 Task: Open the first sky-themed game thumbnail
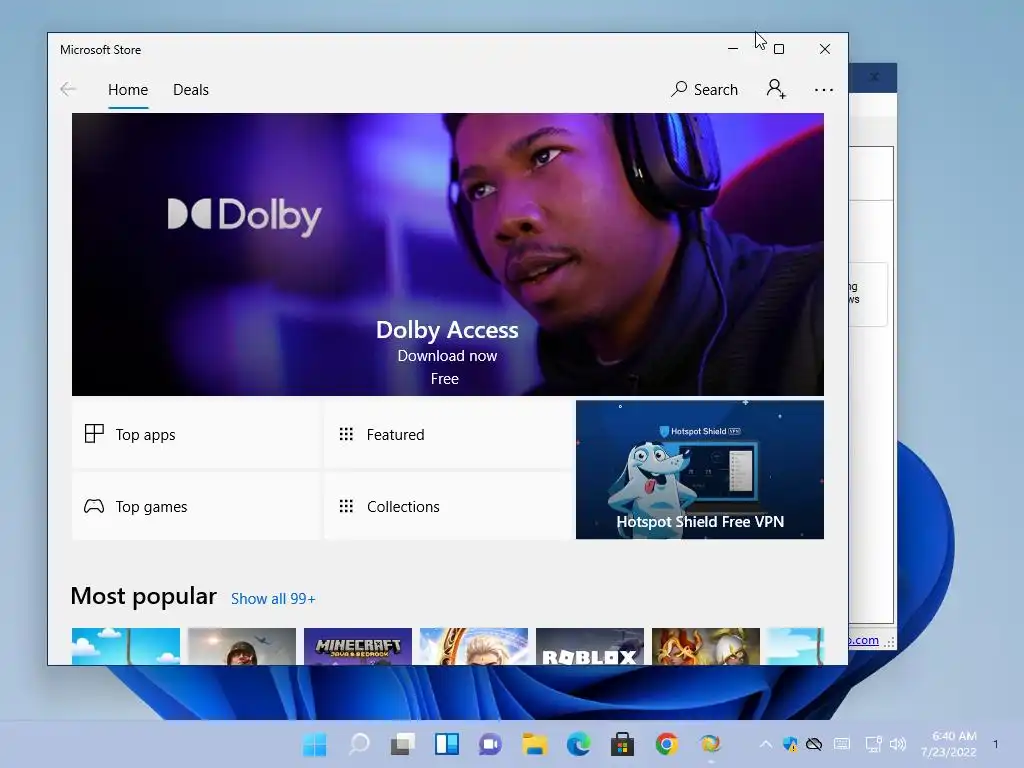125,647
